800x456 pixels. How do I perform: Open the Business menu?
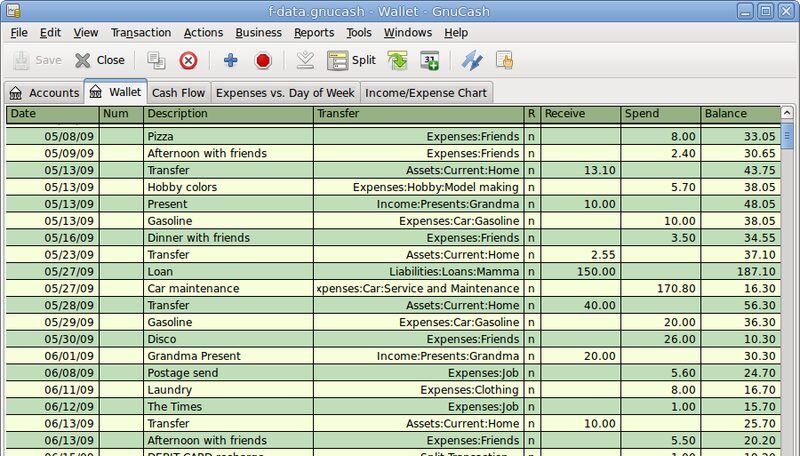(258, 33)
